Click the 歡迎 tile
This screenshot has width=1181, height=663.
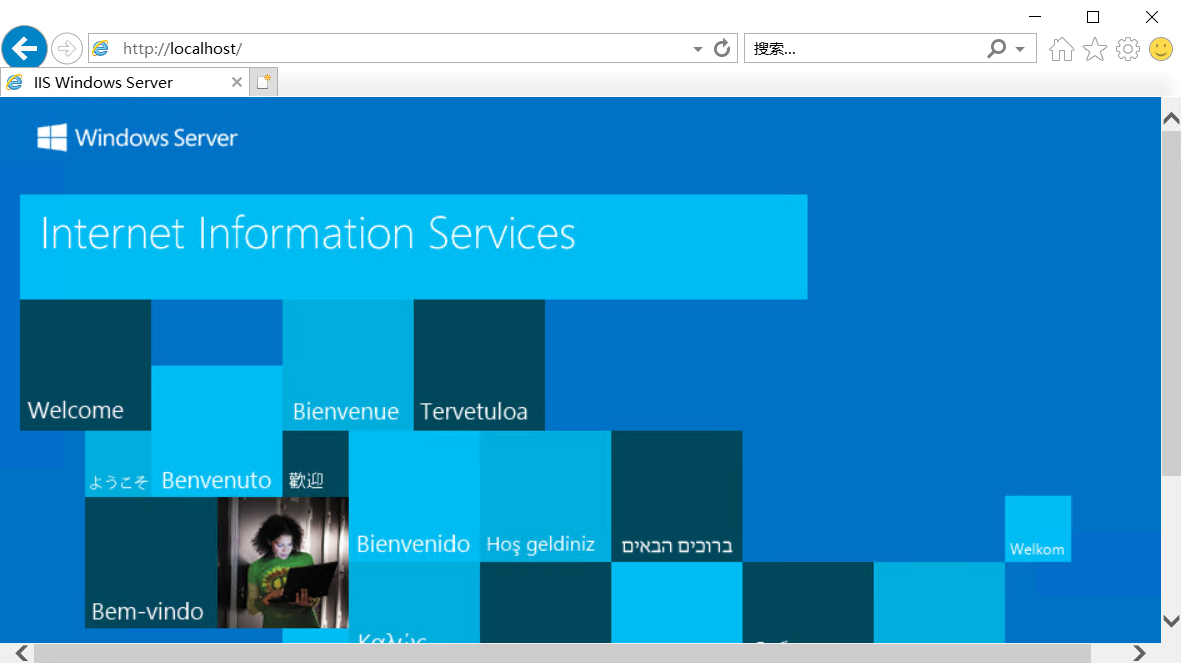coord(316,464)
